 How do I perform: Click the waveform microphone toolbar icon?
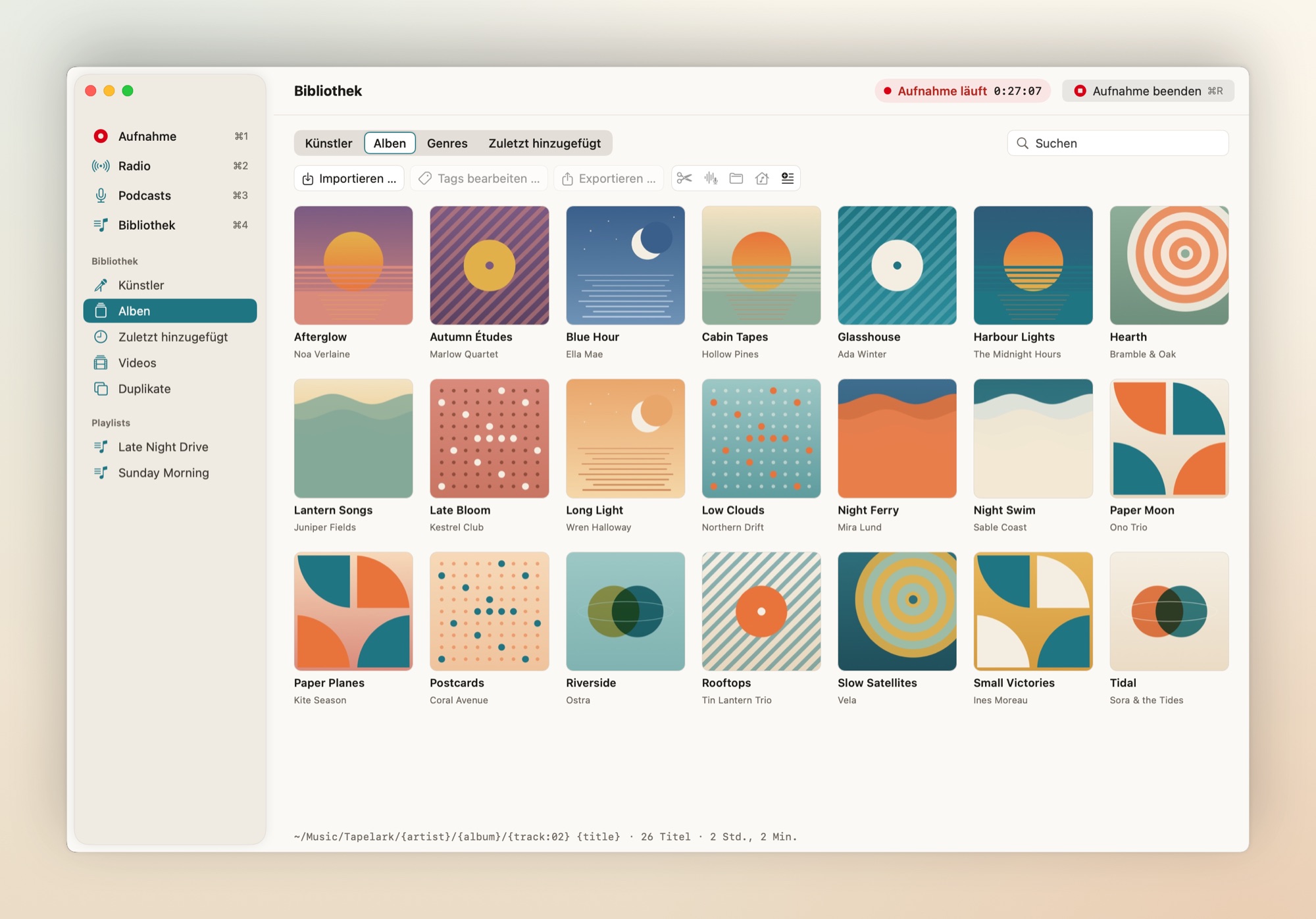coord(711,178)
